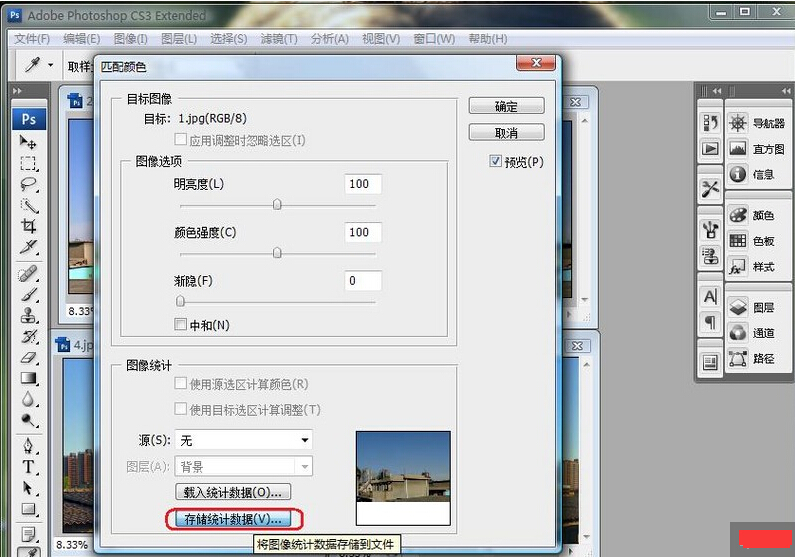Select the Notes tool
Viewport: 795px width, 557px height.
(x=28, y=534)
